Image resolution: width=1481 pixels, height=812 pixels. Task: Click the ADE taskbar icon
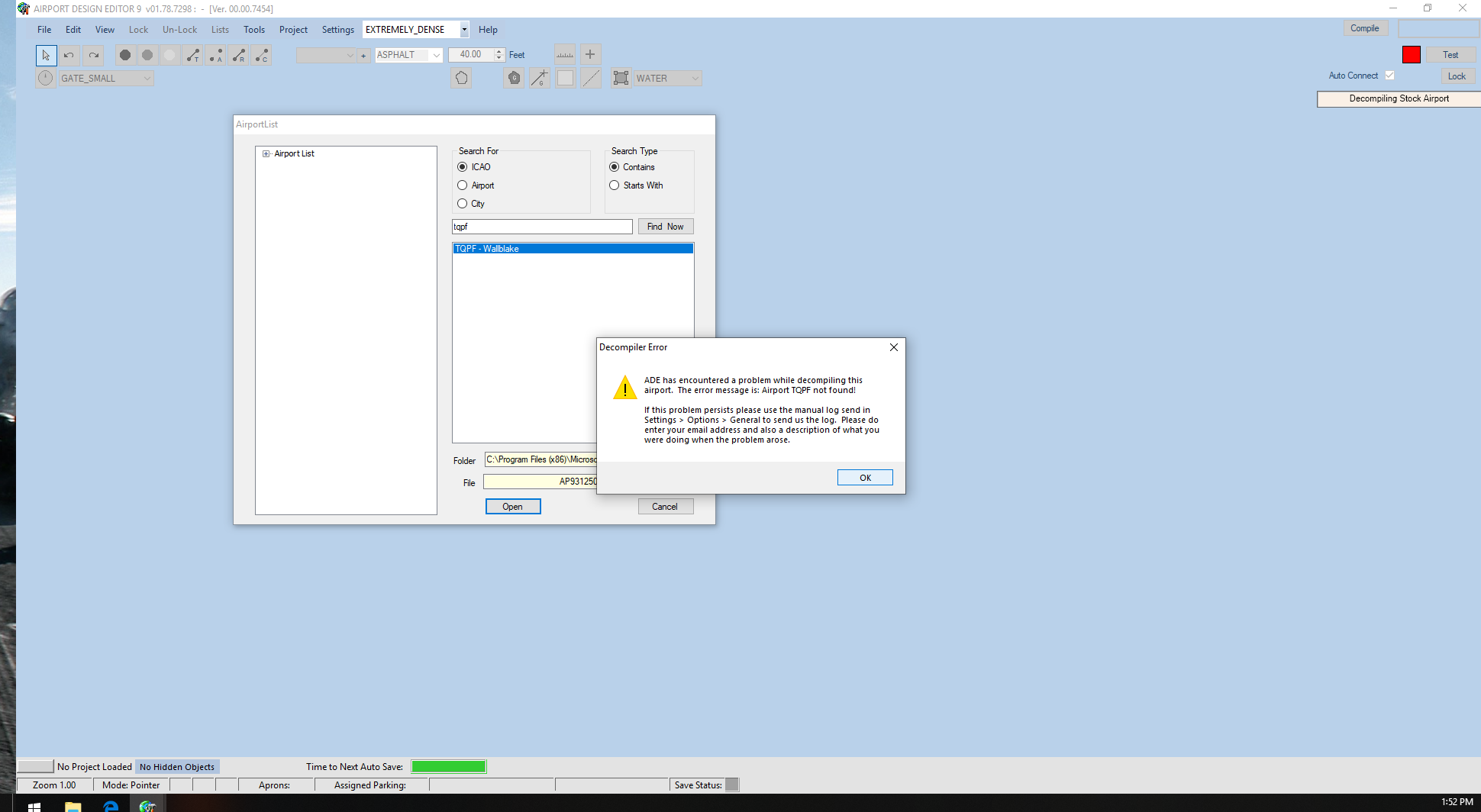click(147, 805)
